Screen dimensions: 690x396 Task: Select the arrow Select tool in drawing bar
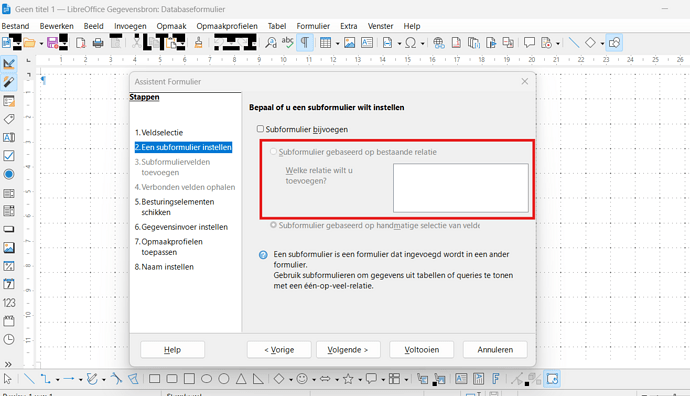point(7,379)
